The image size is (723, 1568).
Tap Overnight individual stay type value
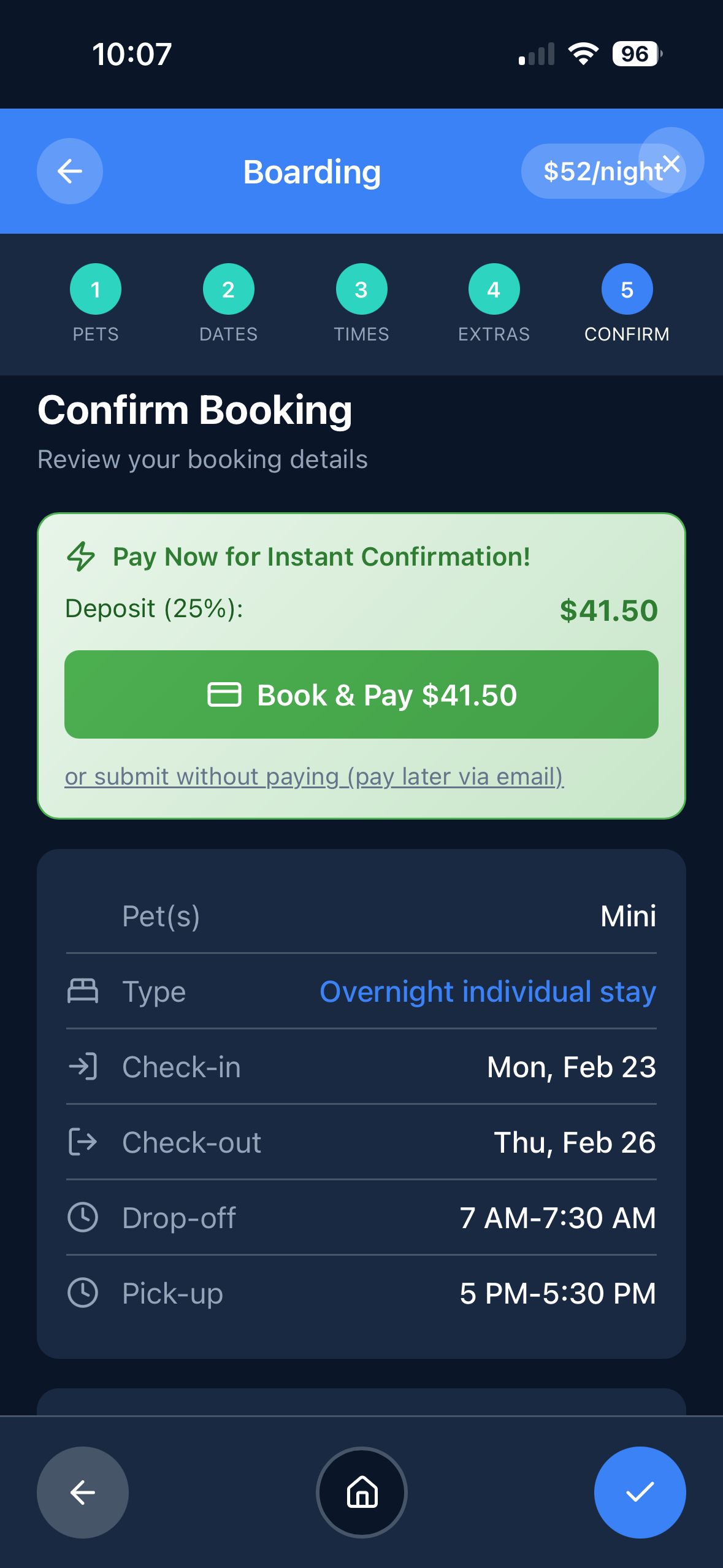tap(488, 991)
